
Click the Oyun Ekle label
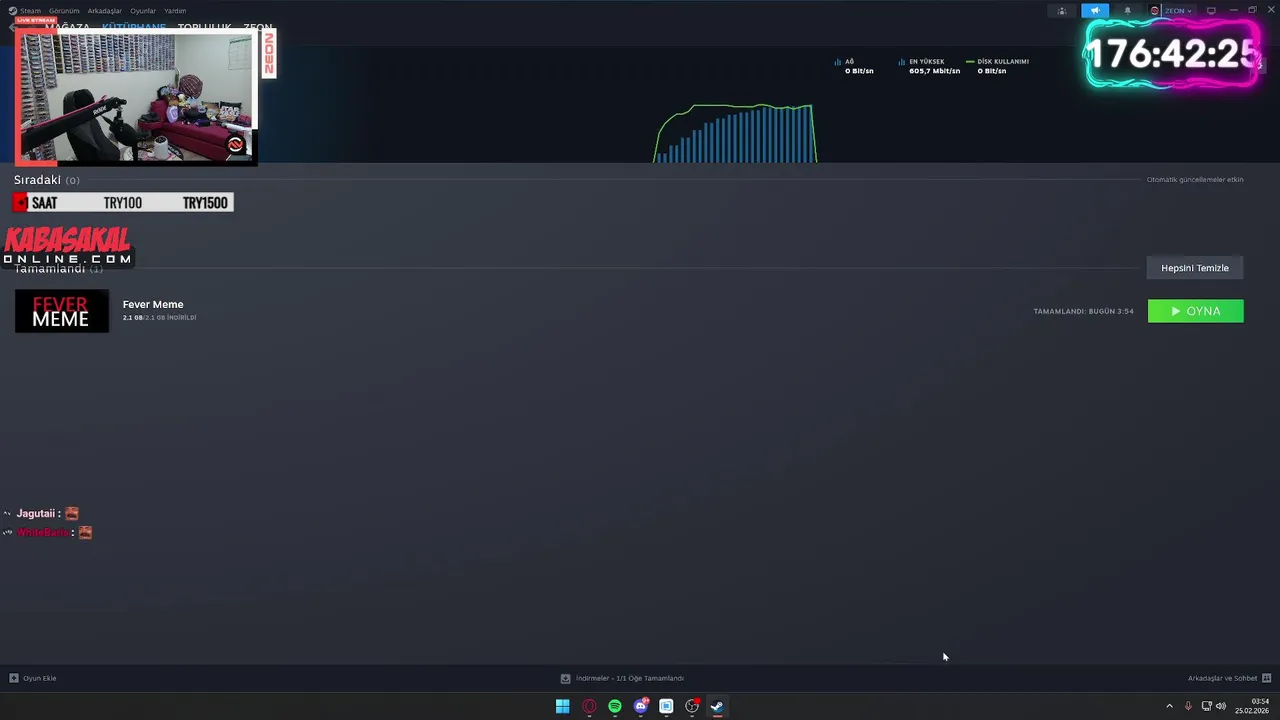pos(40,678)
